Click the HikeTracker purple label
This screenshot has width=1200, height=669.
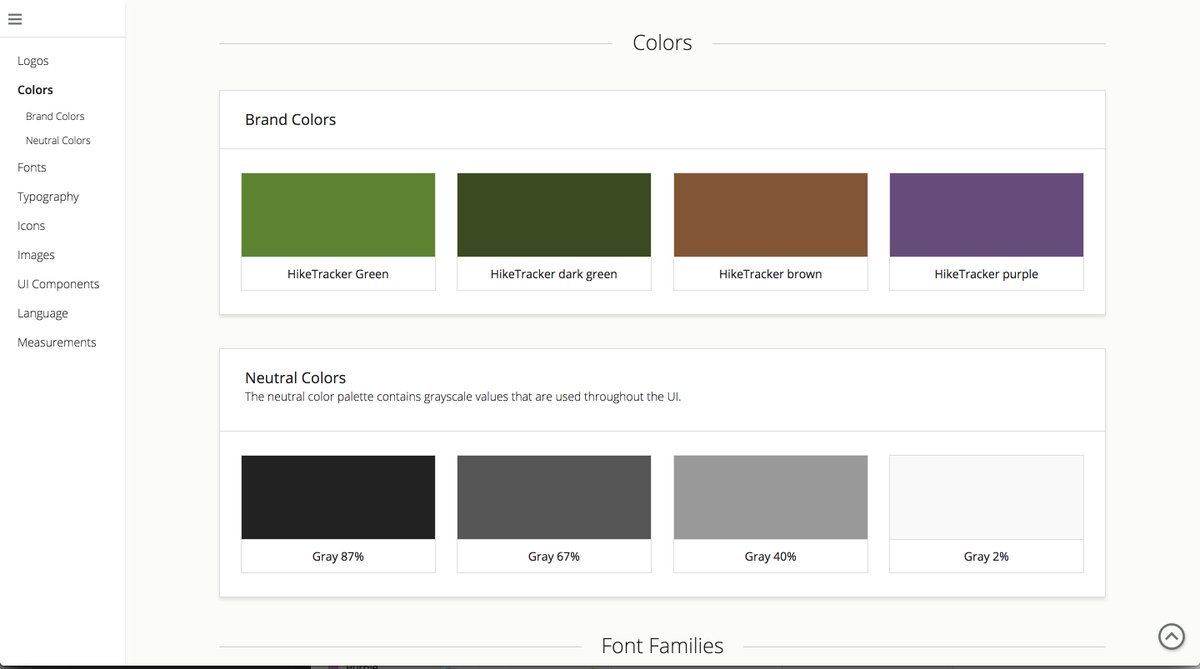pyautogui.click(x=986, y=274)
